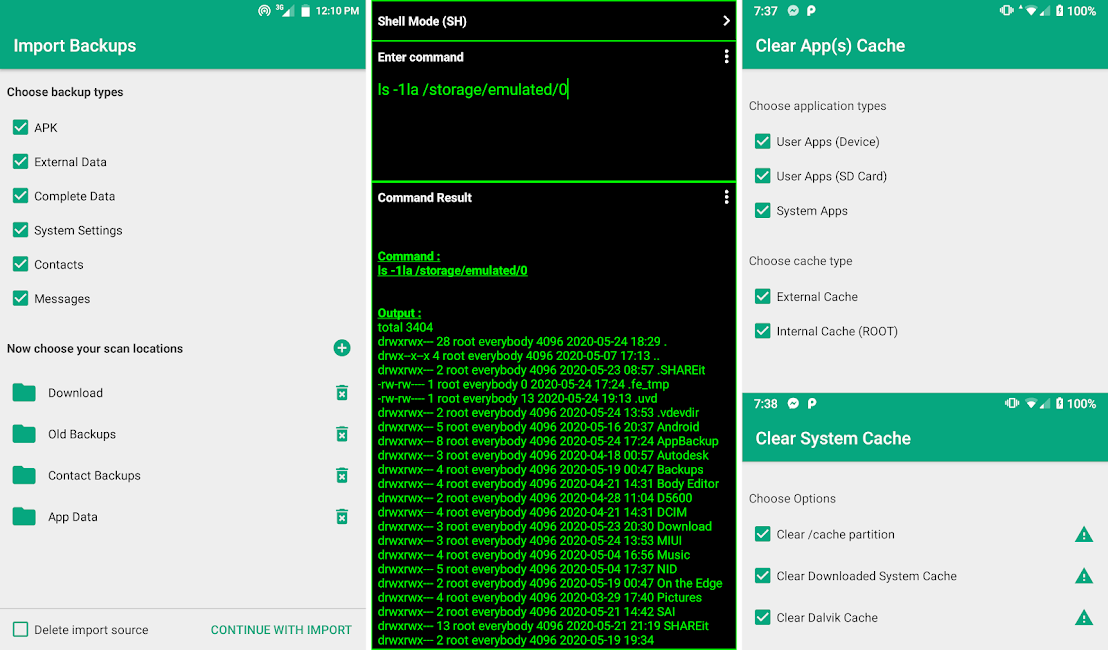Toggle Clear Dalvik Cache checkbox
1108x650 pixels.
(x=762, y=617)
